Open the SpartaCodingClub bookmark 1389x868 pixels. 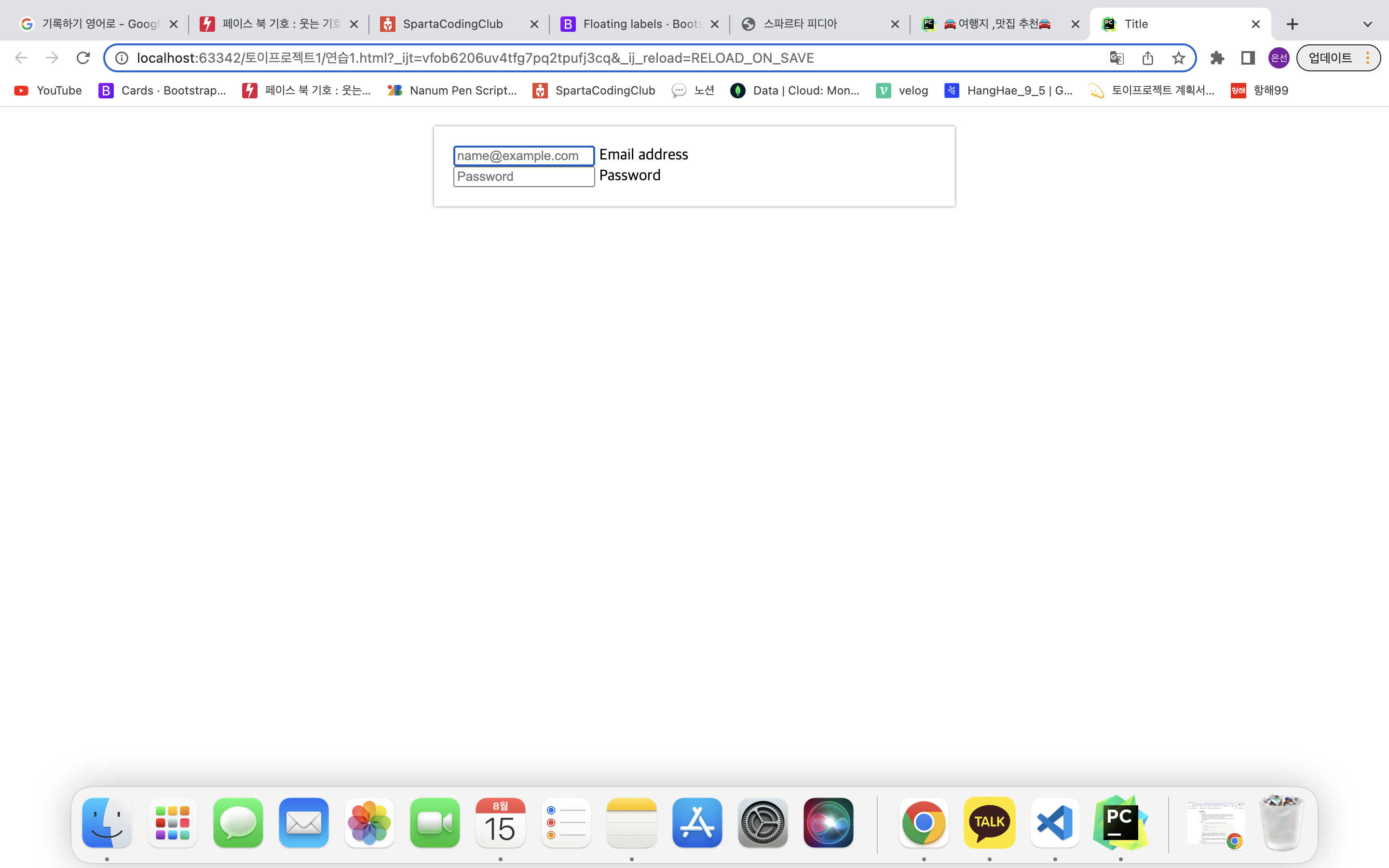[x=594, y=91]
